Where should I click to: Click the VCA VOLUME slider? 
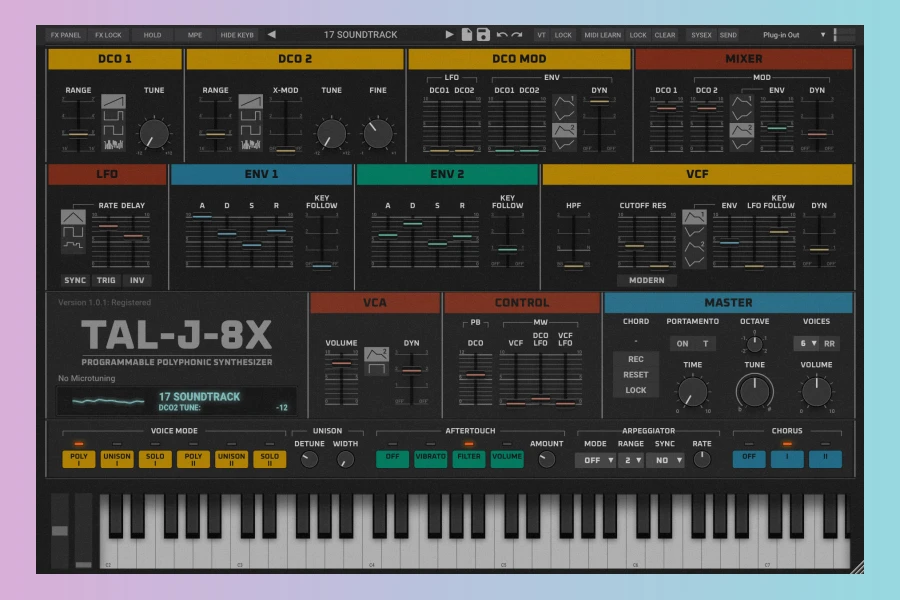point(341,364)
